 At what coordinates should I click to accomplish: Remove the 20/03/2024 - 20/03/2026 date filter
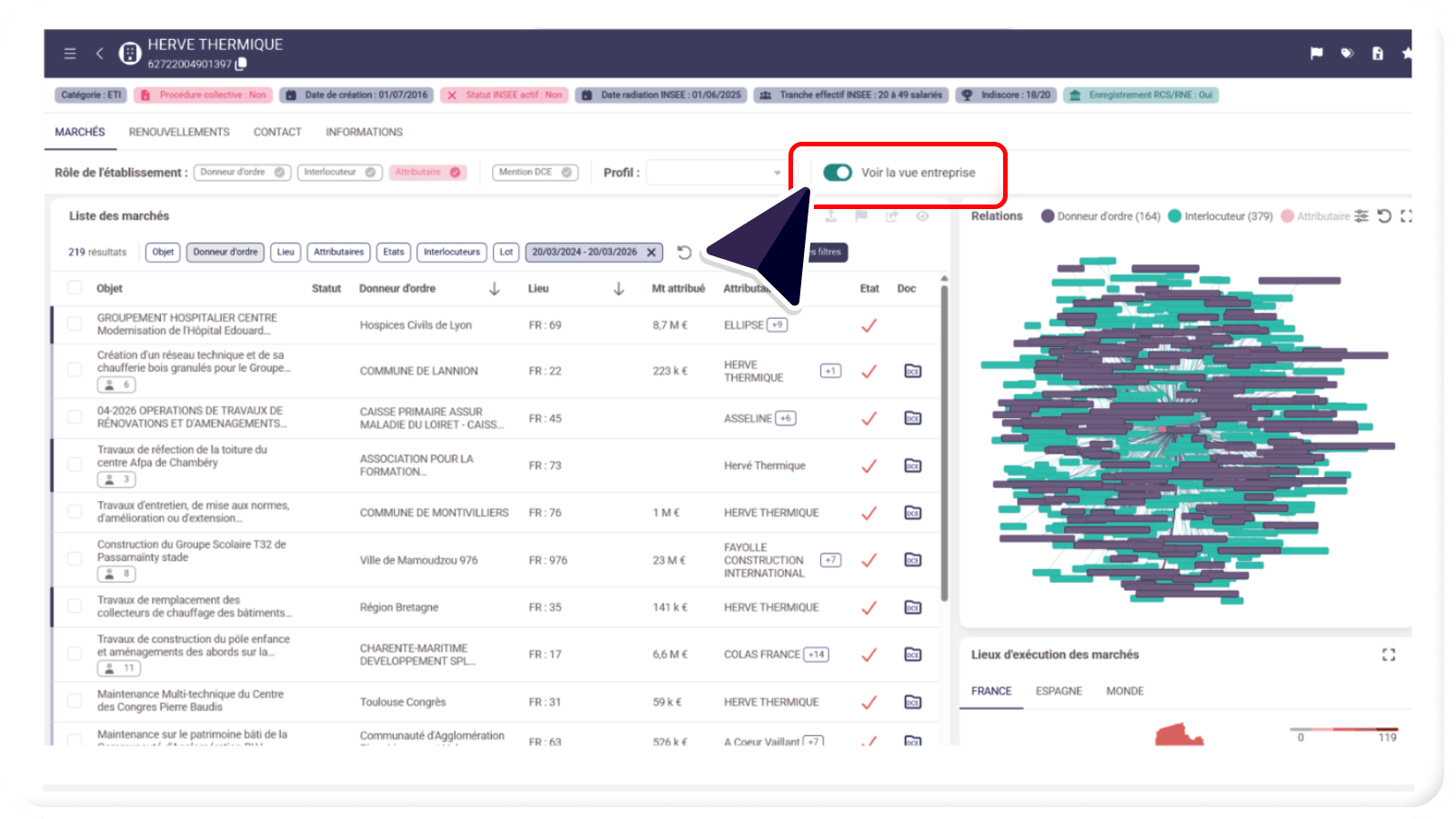click(x=651, y=253)
